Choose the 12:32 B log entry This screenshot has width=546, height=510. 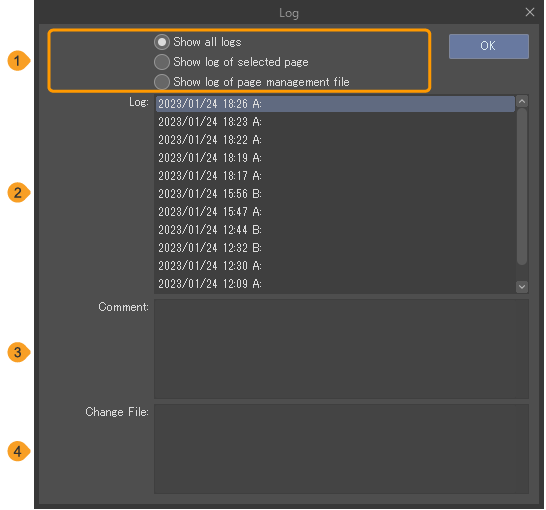[x=335, y=248]
